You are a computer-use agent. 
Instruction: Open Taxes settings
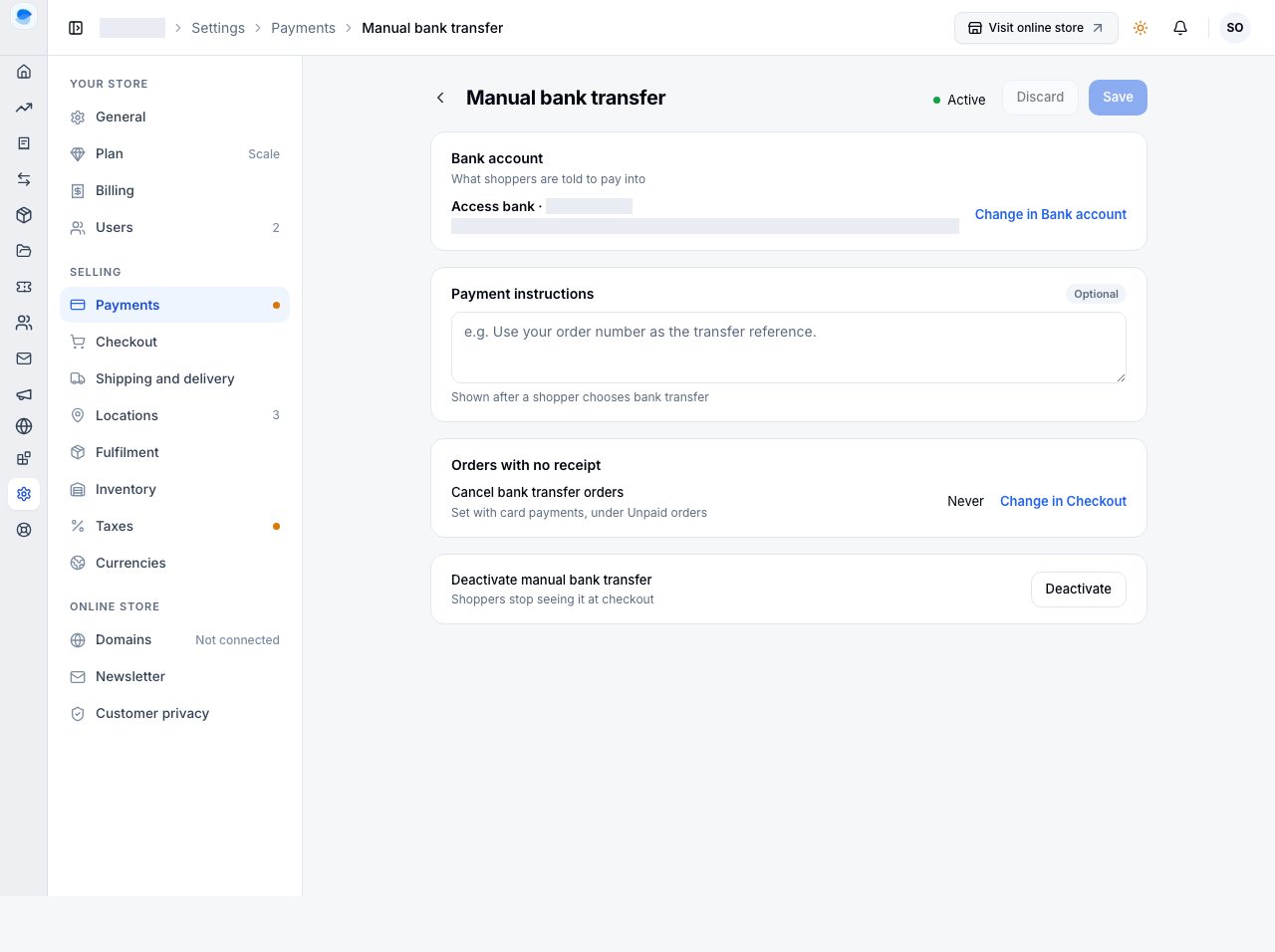coord(174,526)
